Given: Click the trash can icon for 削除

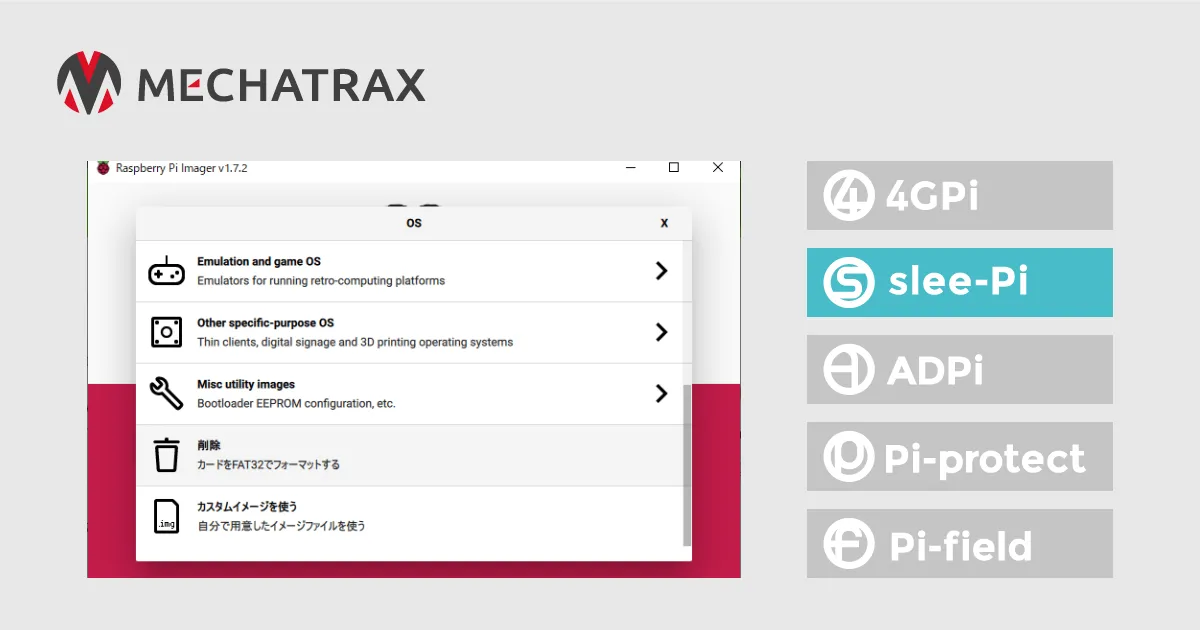Looking at the screenshot, I should 166,455.
